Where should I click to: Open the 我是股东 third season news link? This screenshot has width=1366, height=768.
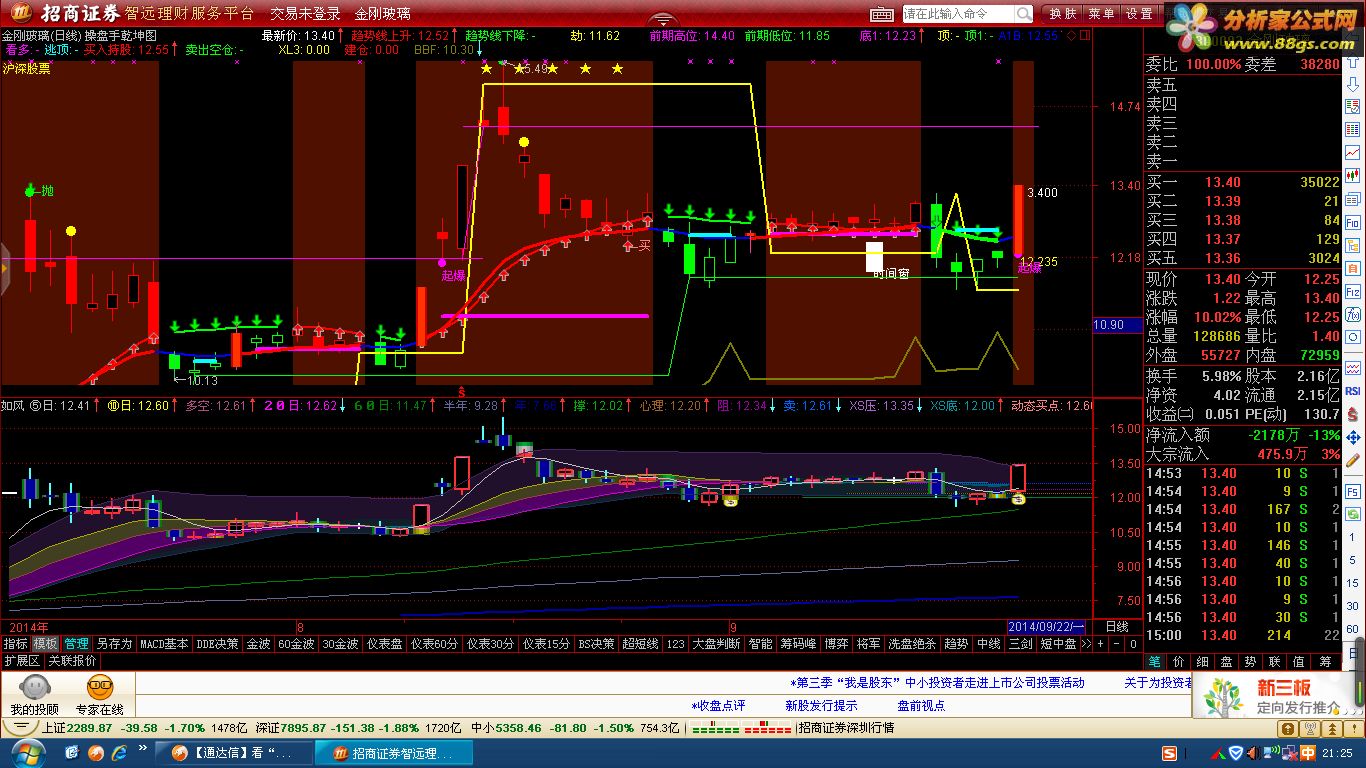937,683
